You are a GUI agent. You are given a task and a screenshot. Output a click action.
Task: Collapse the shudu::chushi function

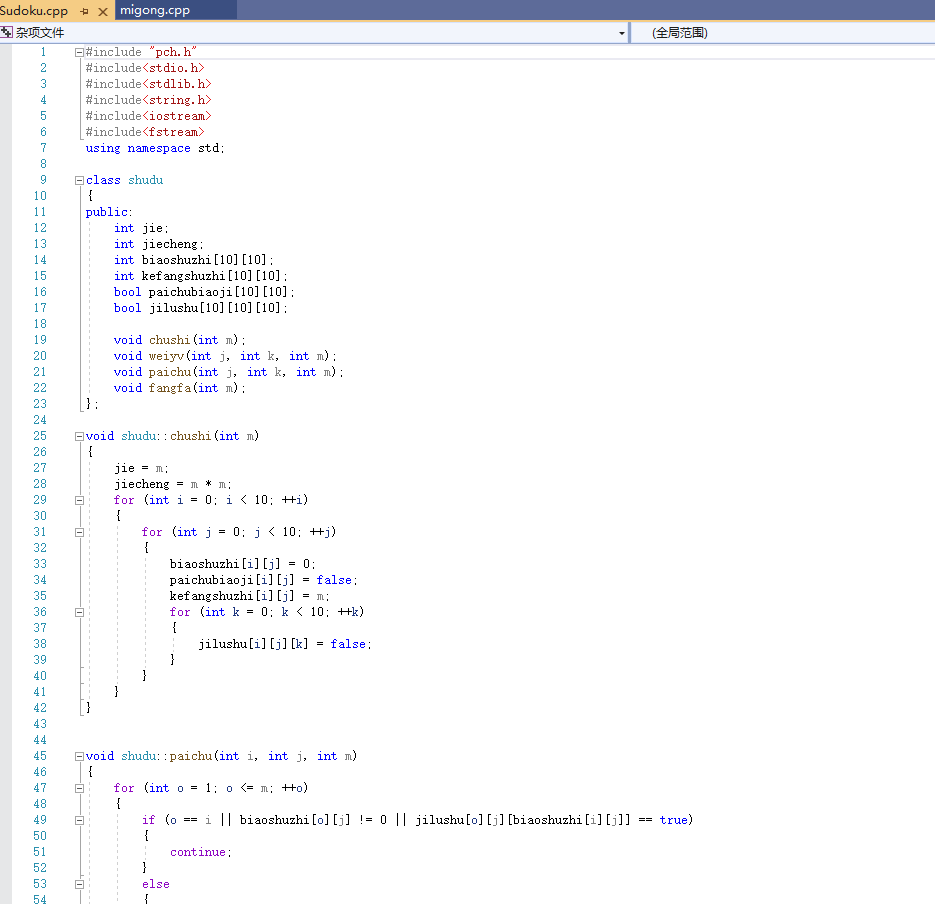(x=79, y=436)
